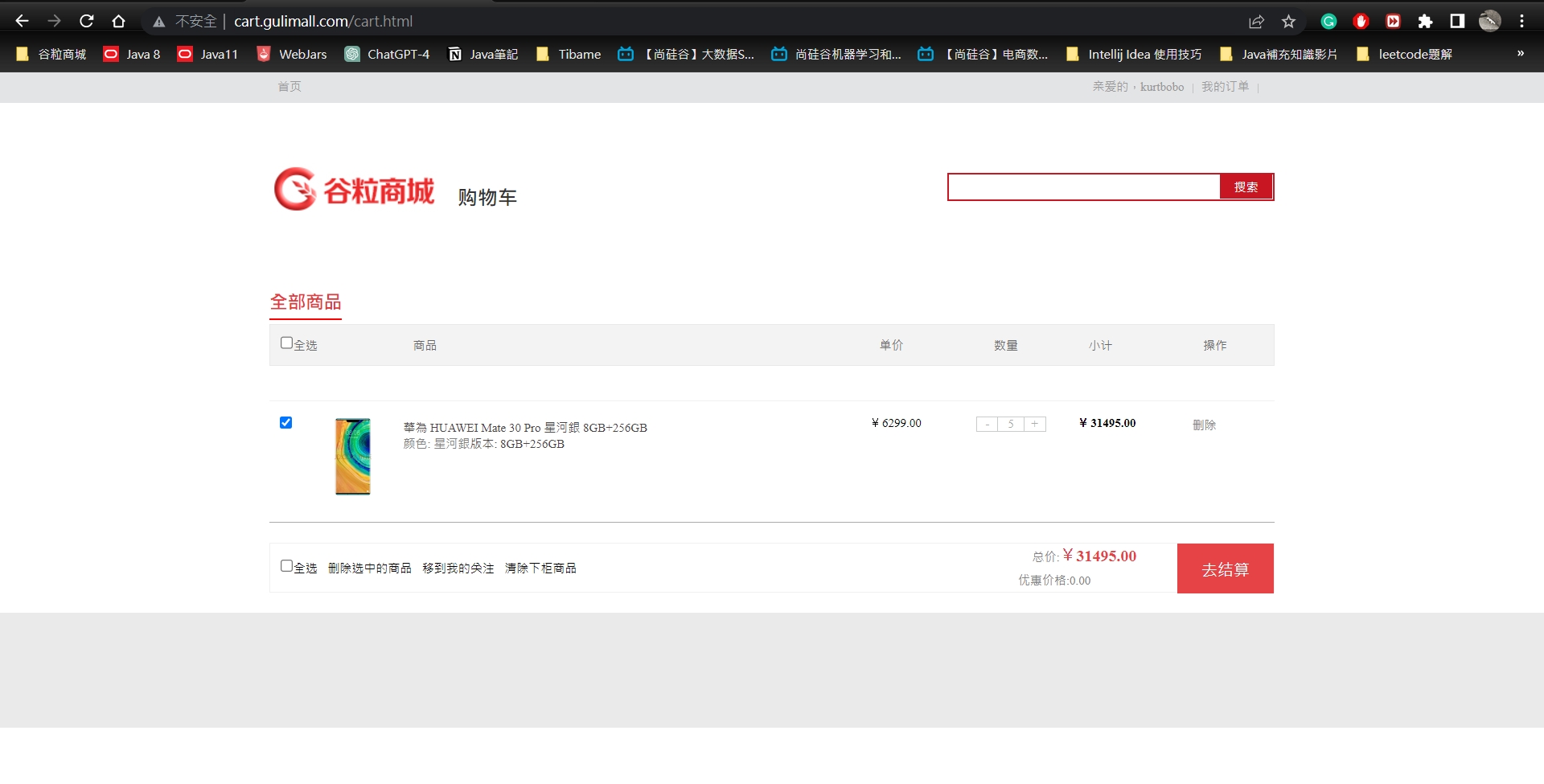Open the extensions puzzle menu
The width and height of the screenshot is (1544, 784).
click(x=1425, y=22)
